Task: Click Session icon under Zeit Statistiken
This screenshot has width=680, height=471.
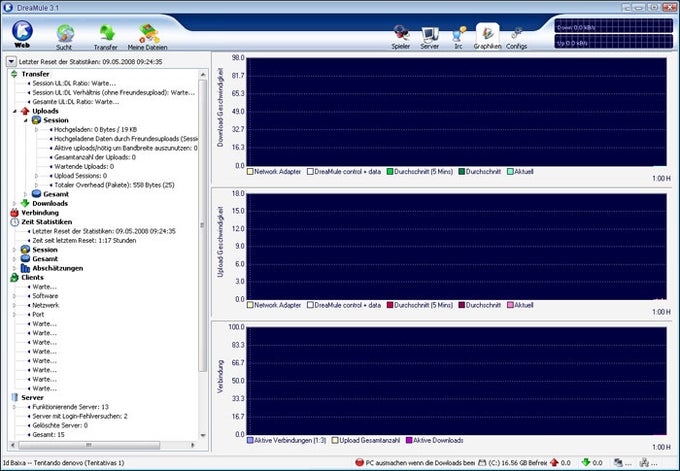Action: tap(25, 249)
